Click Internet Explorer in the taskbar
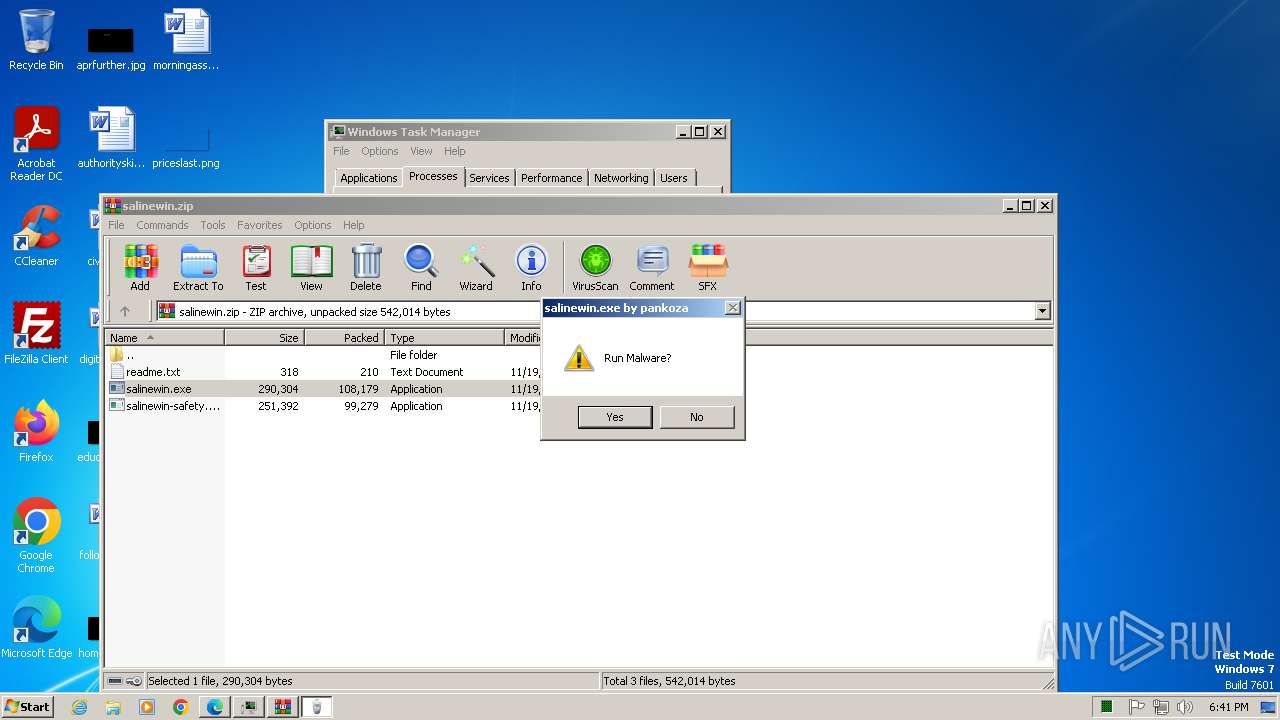 coord(80,707)
